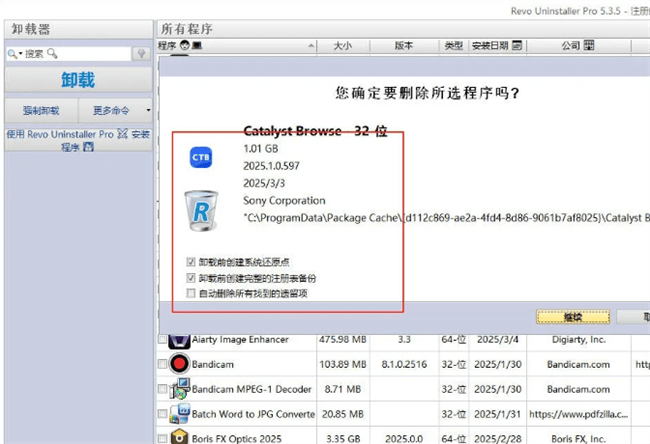Toggle 卸载前创建系统还原点 checkbox
650x444 pixels.
click(x=191, y=262)
